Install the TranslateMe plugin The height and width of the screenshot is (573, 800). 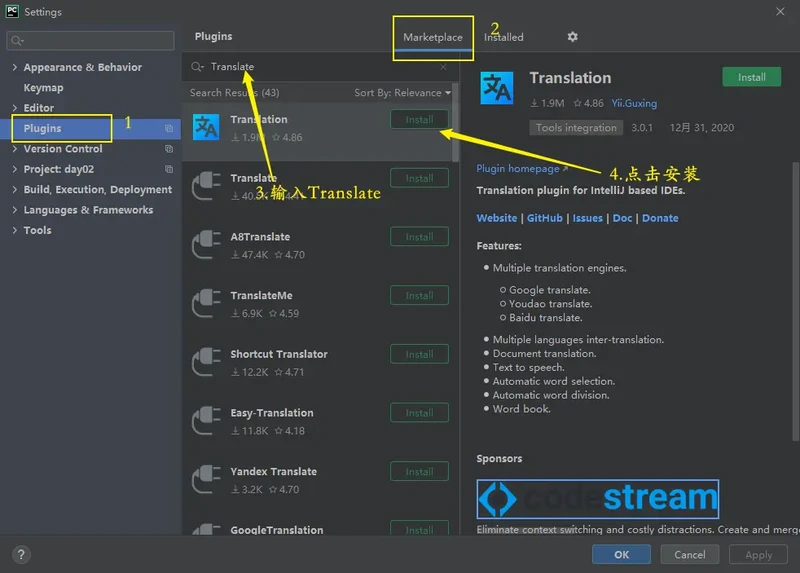419,296
